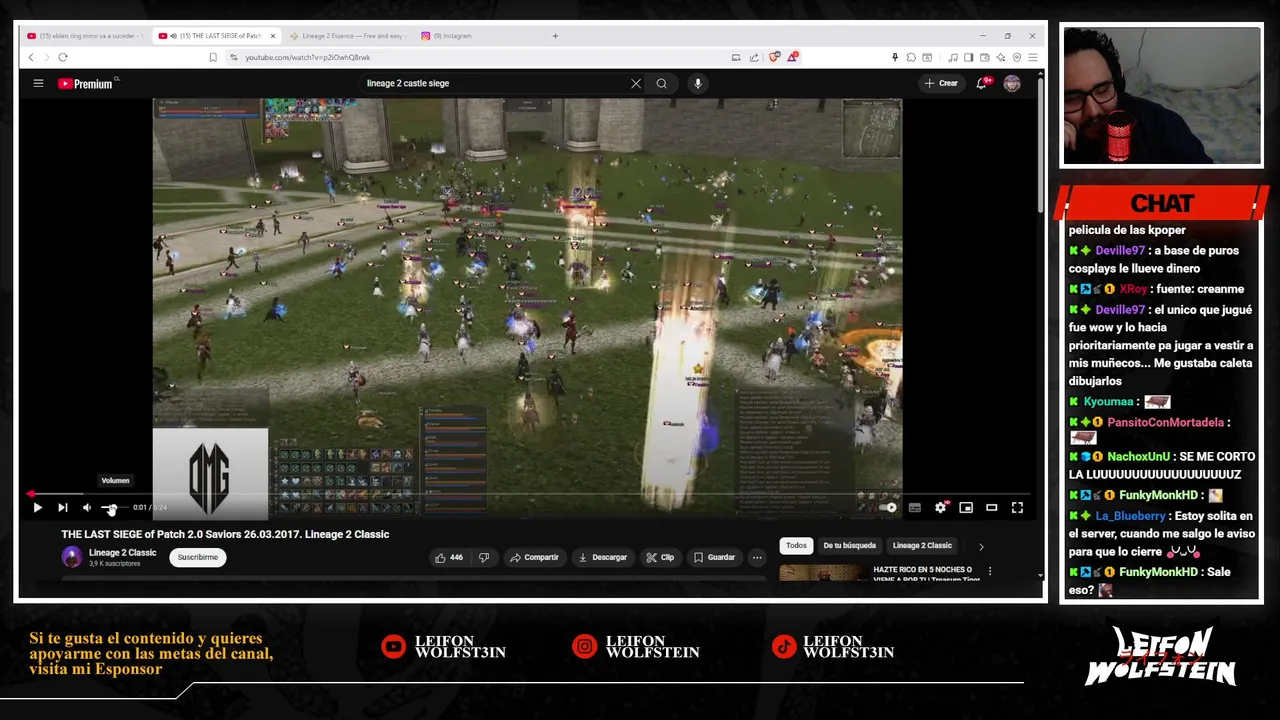1280x720 pixels.
Task: Click the youtube.com address bar URL
Action: [307, 57]
